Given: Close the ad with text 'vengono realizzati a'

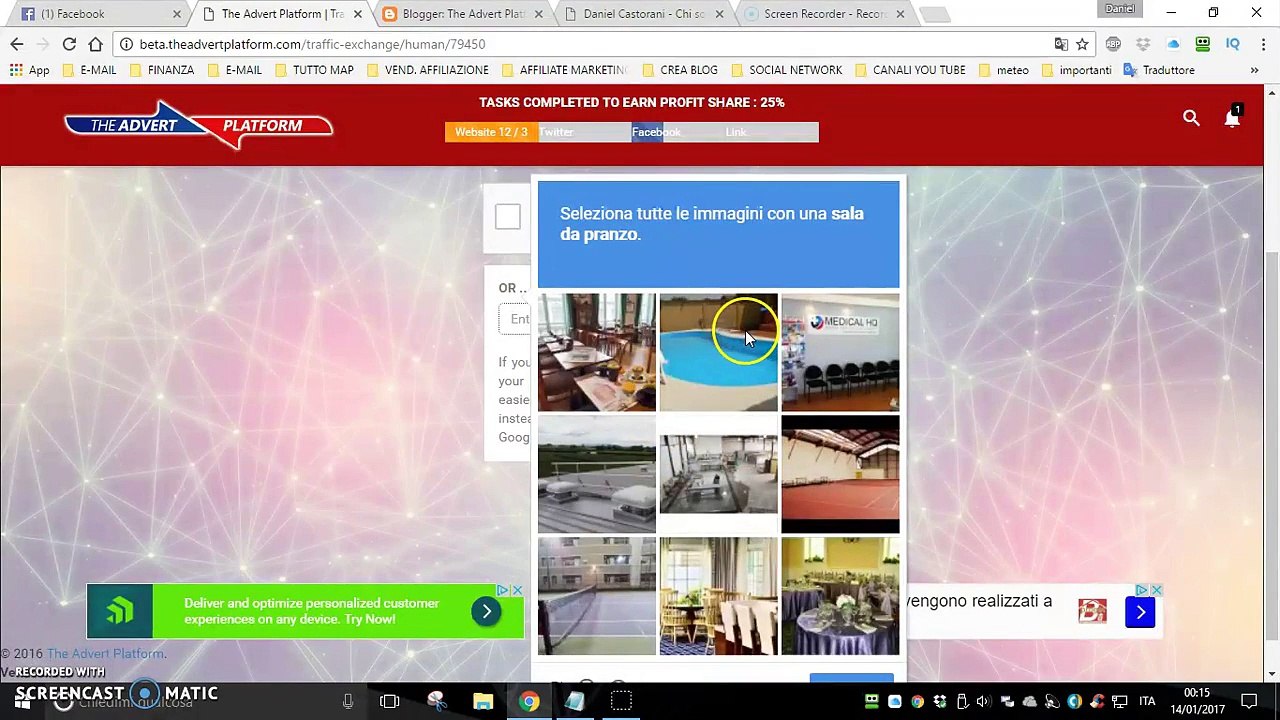Looking at the screenshot, I should [x=1156, y=590].
